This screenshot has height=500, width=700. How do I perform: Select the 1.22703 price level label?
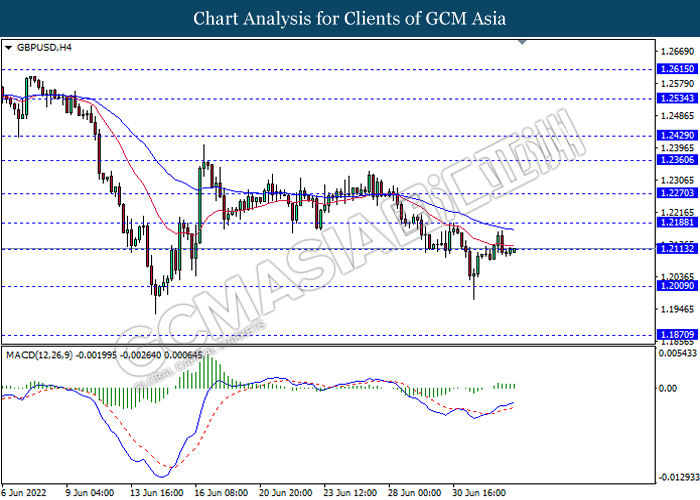(x=677, y=193)
